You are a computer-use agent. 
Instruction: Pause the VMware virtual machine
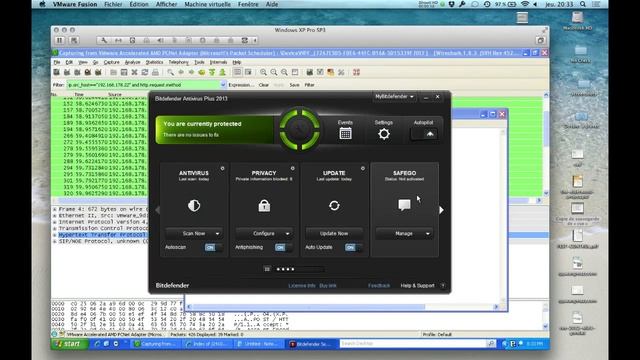coord(60,40)
